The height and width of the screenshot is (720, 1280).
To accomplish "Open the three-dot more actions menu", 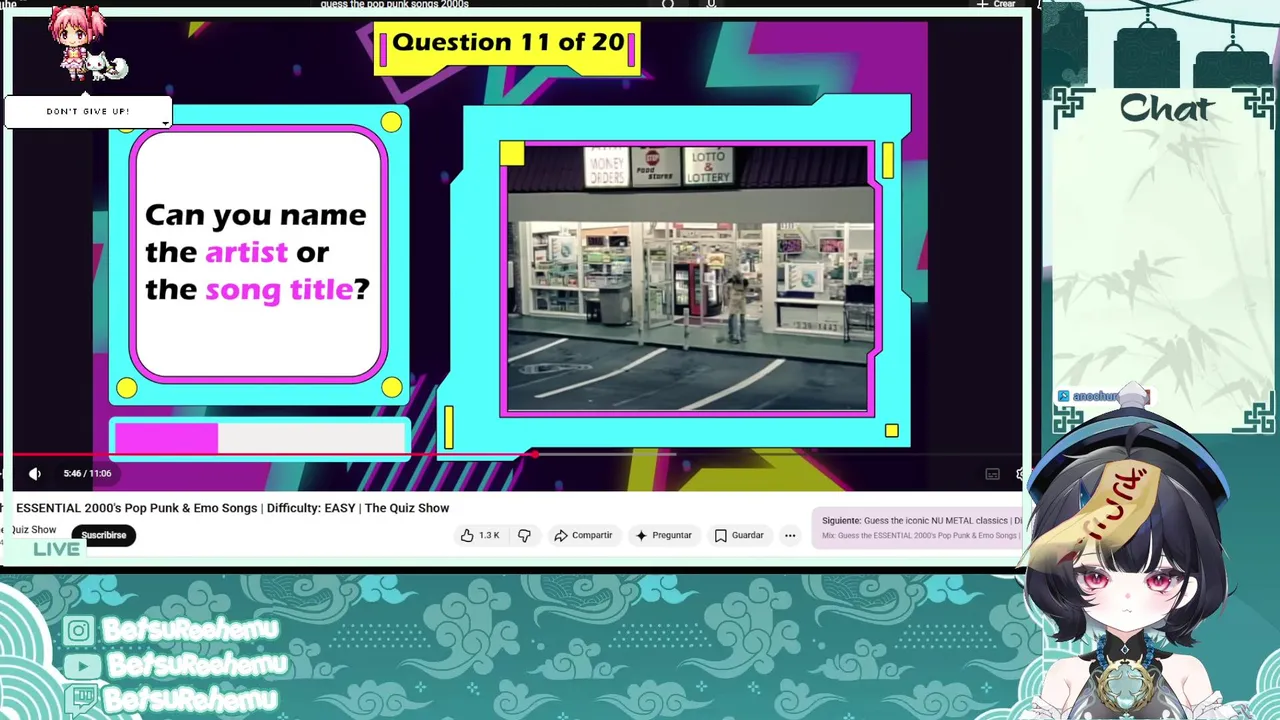I will (x=790, y=535).
